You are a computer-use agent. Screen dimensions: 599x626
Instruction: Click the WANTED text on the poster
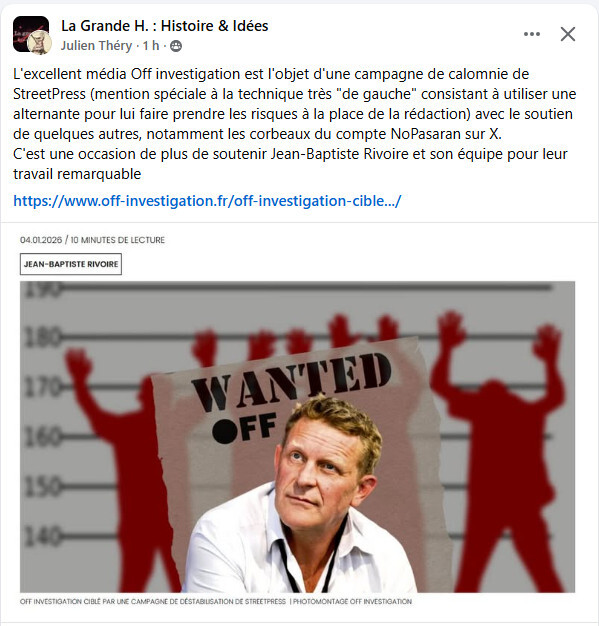coord(292,382)
